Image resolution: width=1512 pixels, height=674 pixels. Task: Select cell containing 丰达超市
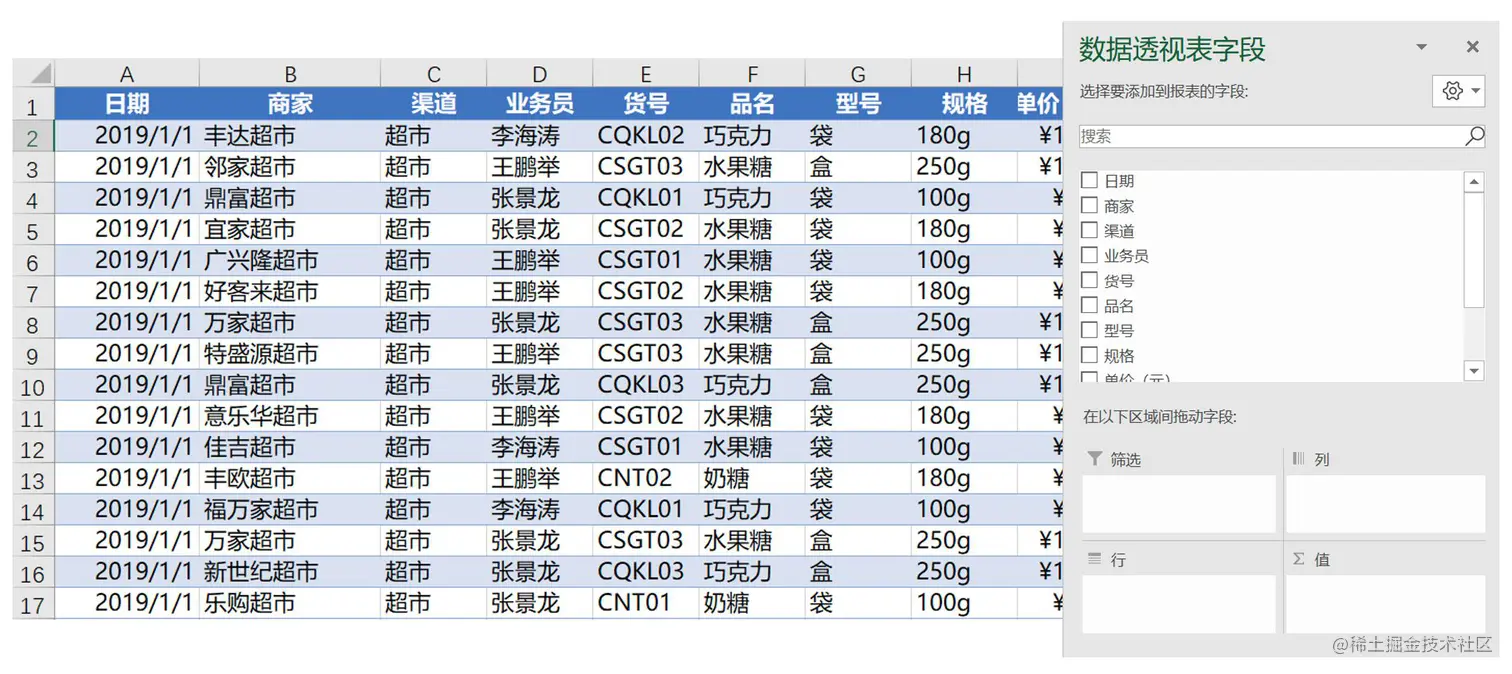point(290,135)
